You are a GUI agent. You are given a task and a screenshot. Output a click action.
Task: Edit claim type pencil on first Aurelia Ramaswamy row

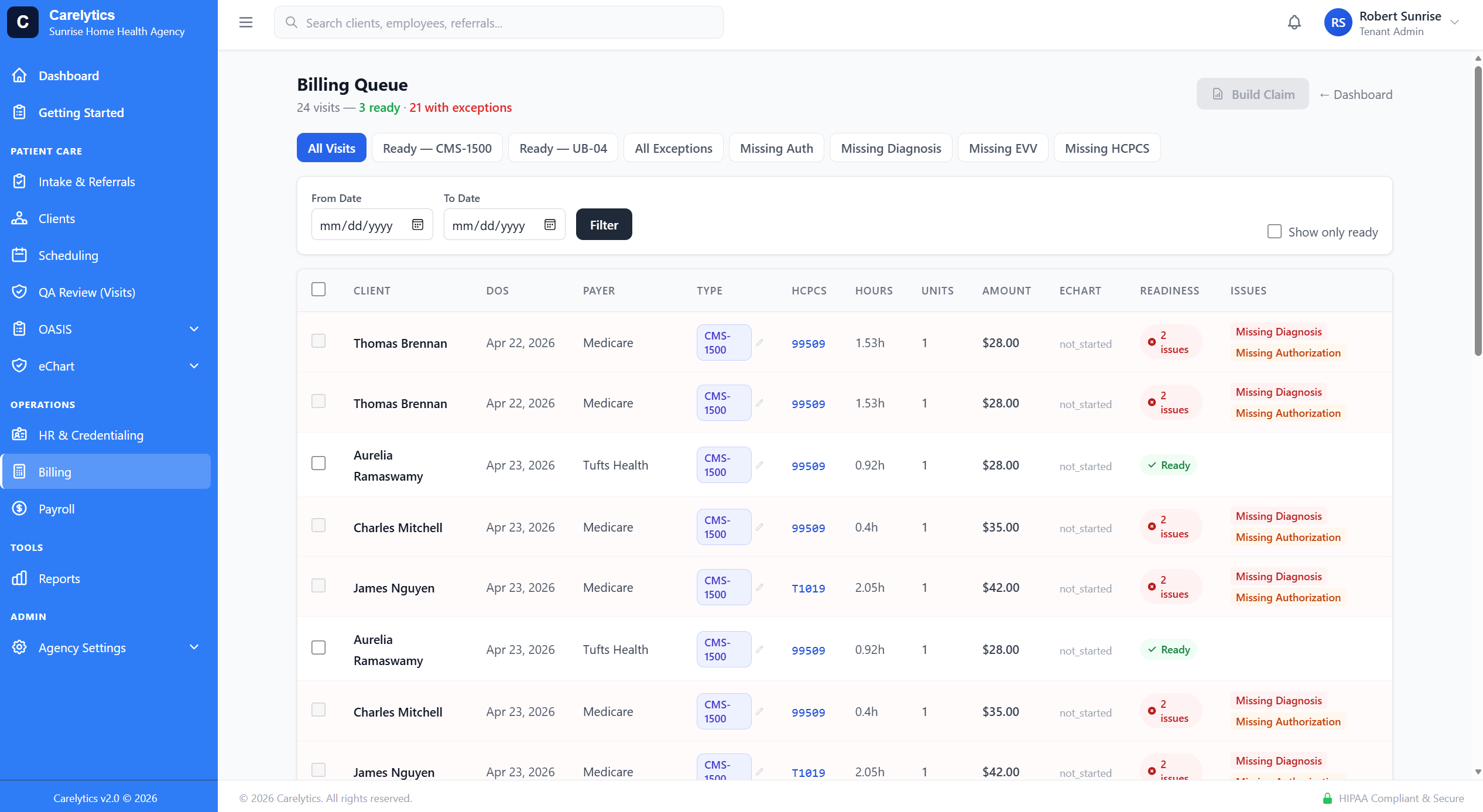759,465
